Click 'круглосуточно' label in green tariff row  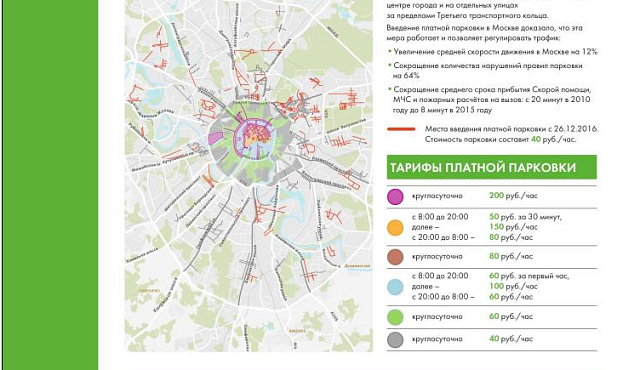[x=437, y=317]
